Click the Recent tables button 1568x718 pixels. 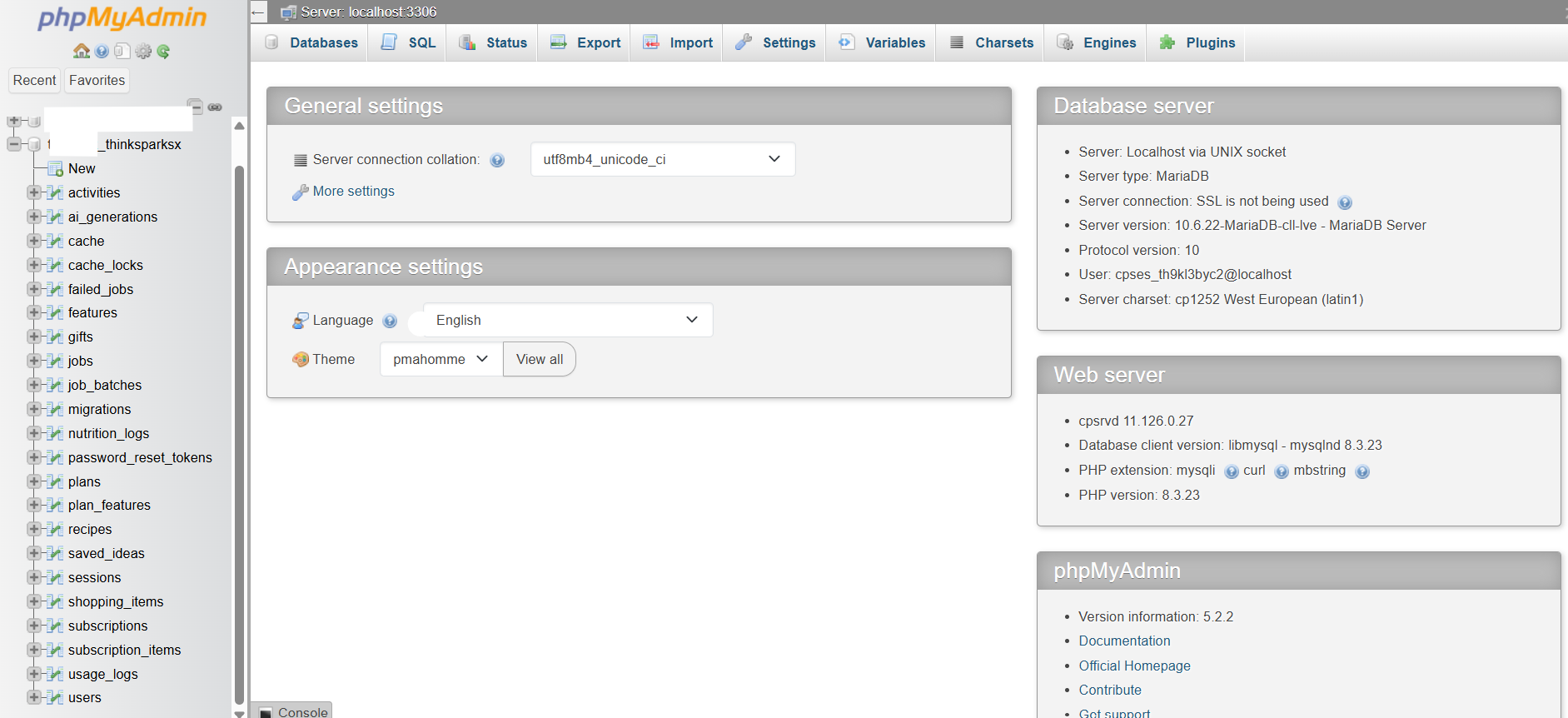35,80
